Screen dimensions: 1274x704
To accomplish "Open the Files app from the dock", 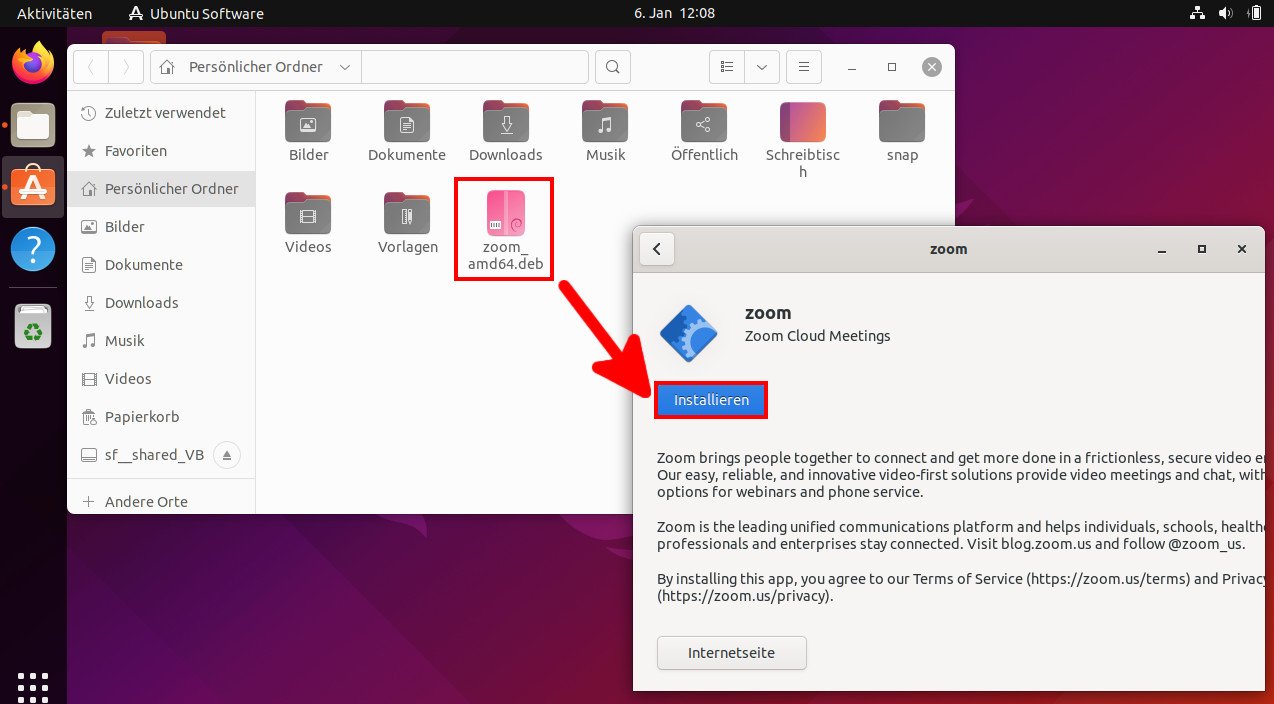I will pyautogui.click(x=31, y=125).
